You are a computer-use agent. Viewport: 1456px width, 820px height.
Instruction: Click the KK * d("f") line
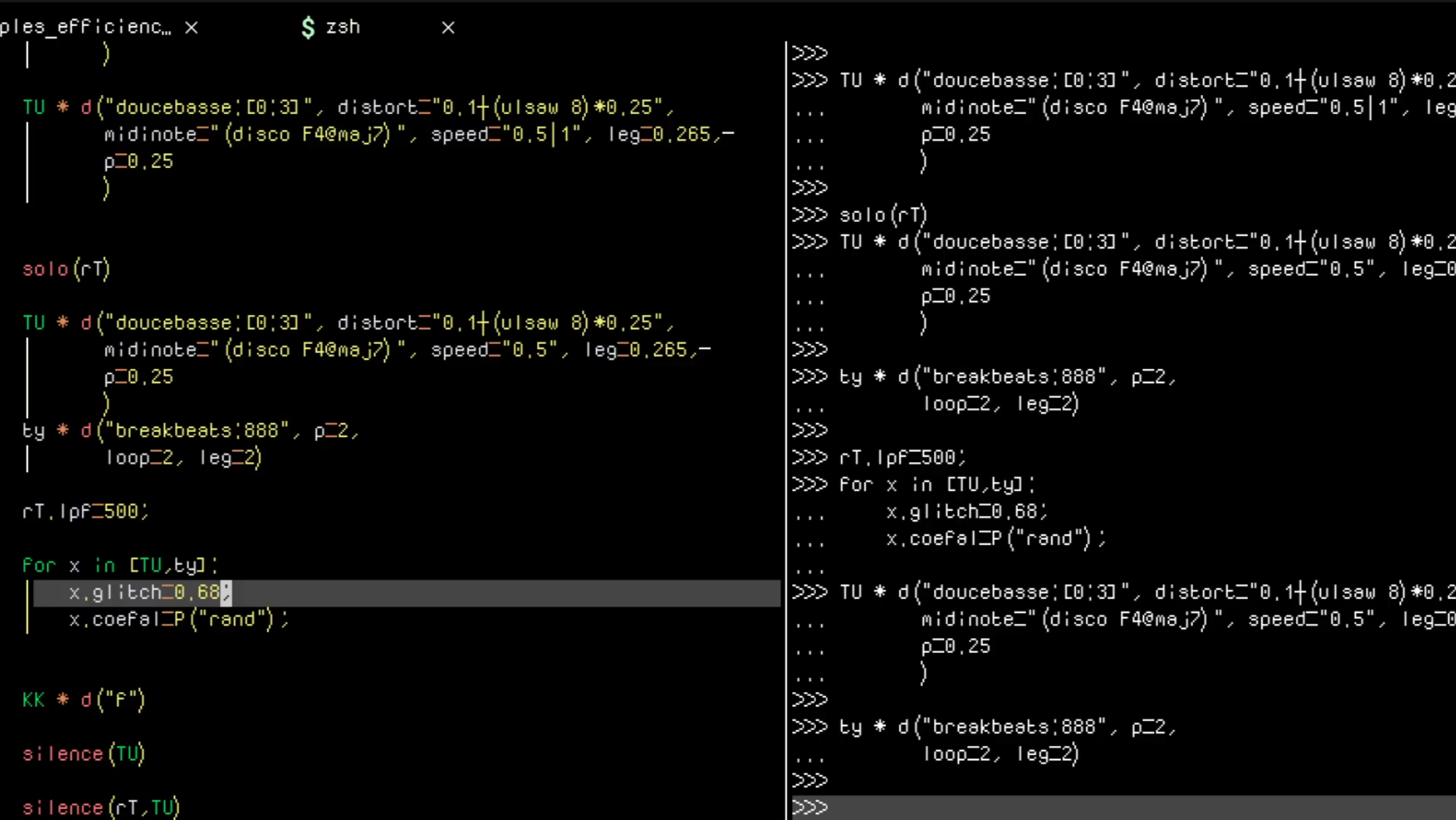(84, 700)
